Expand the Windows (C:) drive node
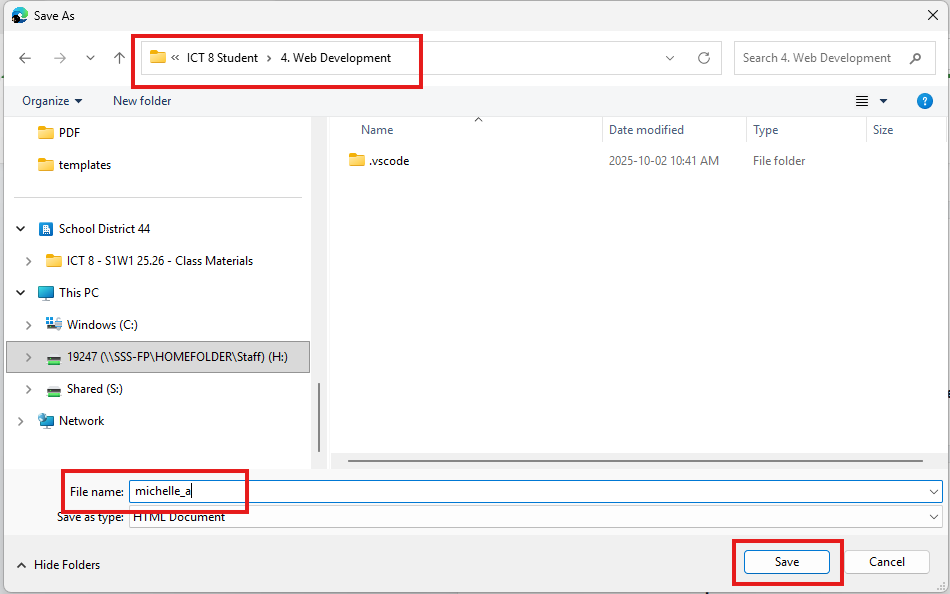 28,325
